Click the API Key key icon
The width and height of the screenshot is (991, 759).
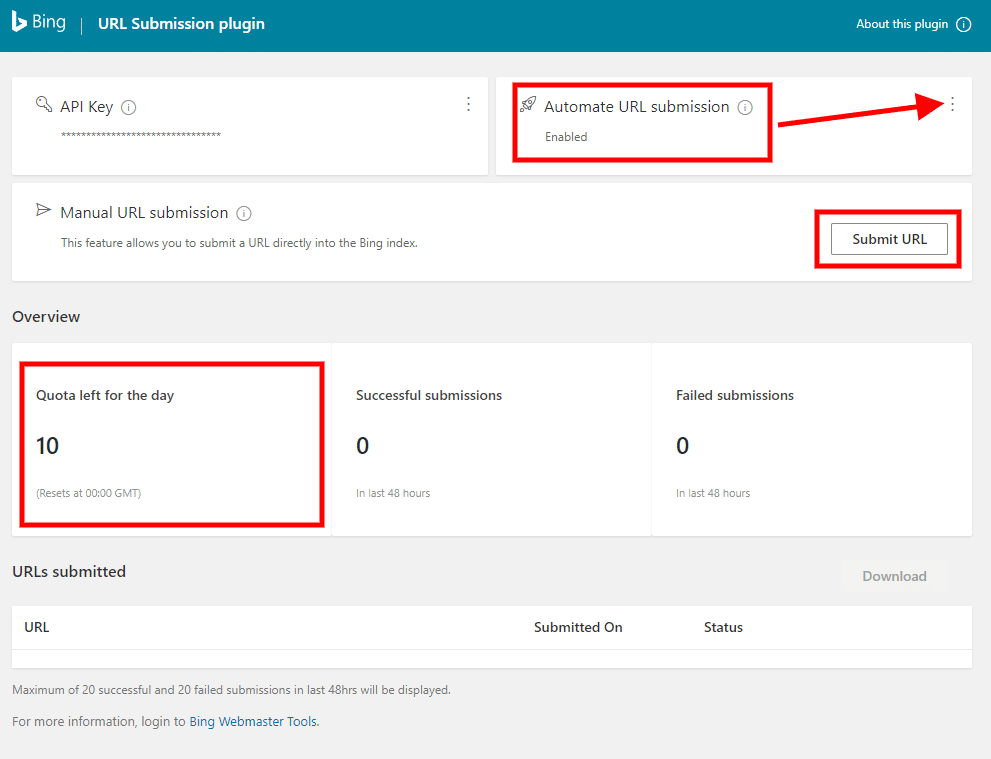44,104
